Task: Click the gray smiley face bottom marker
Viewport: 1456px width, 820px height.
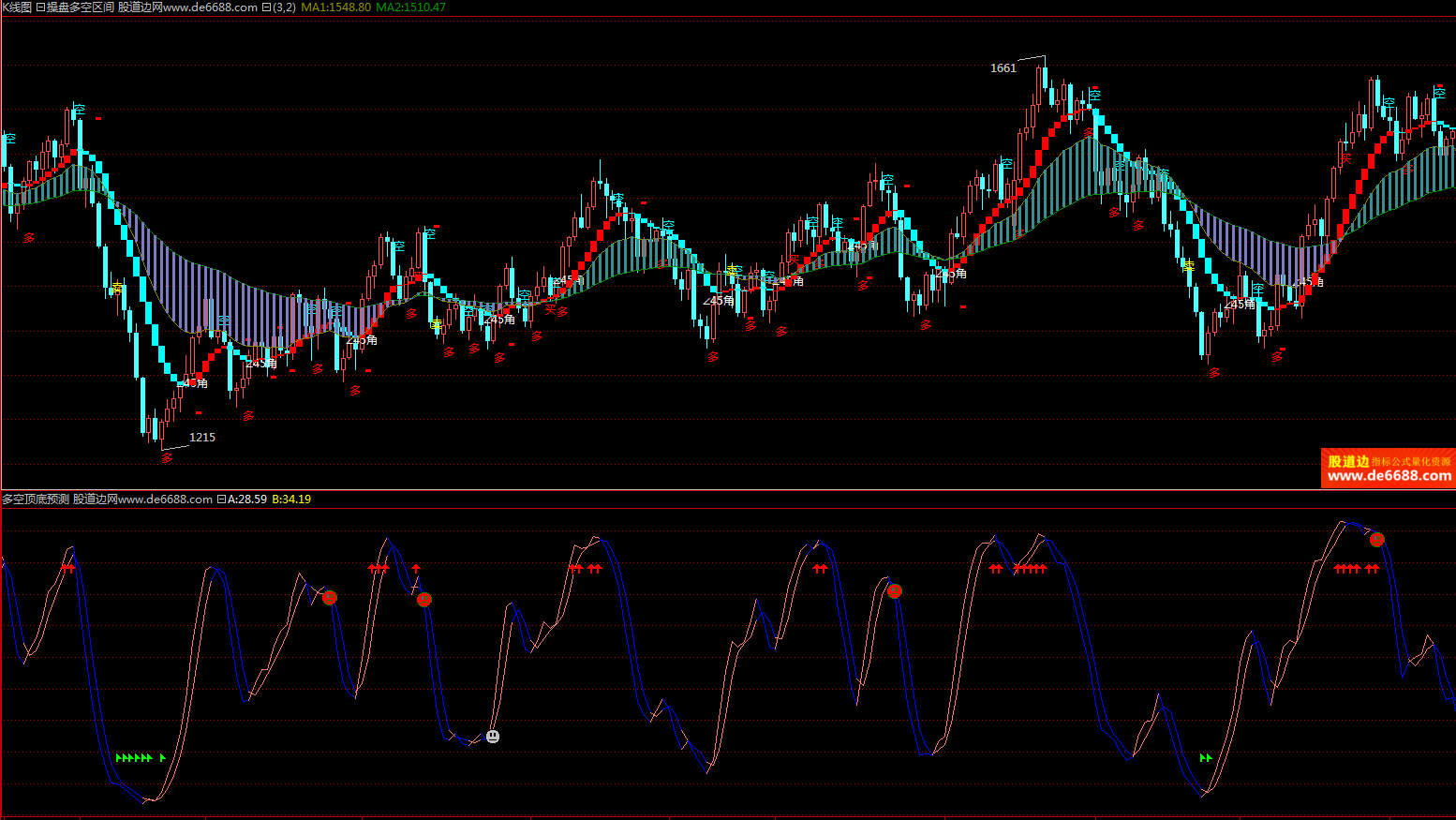Action: (493, 737)
